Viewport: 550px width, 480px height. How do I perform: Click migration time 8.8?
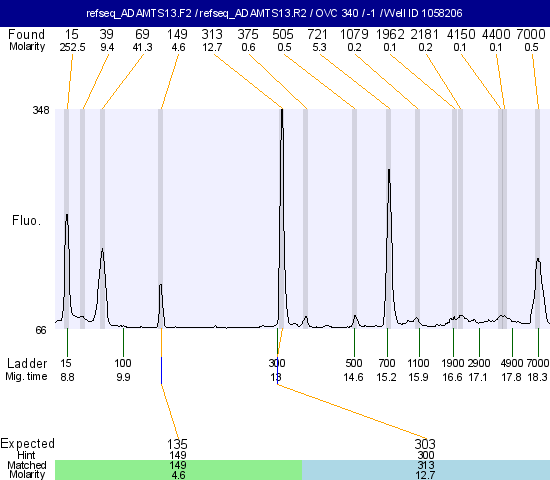click(67, 377)
